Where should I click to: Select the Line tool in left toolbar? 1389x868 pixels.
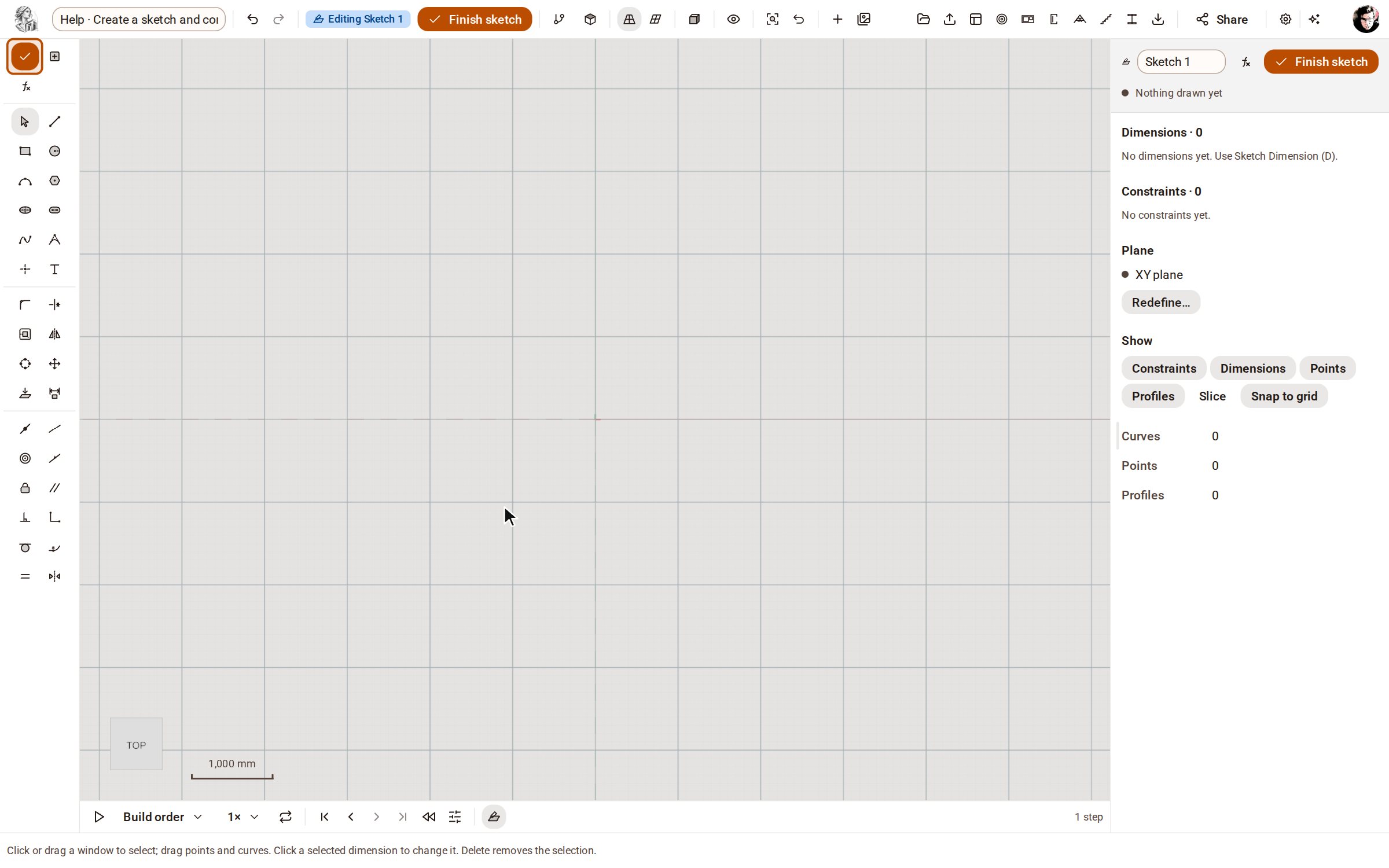click(x=54, y=122)
